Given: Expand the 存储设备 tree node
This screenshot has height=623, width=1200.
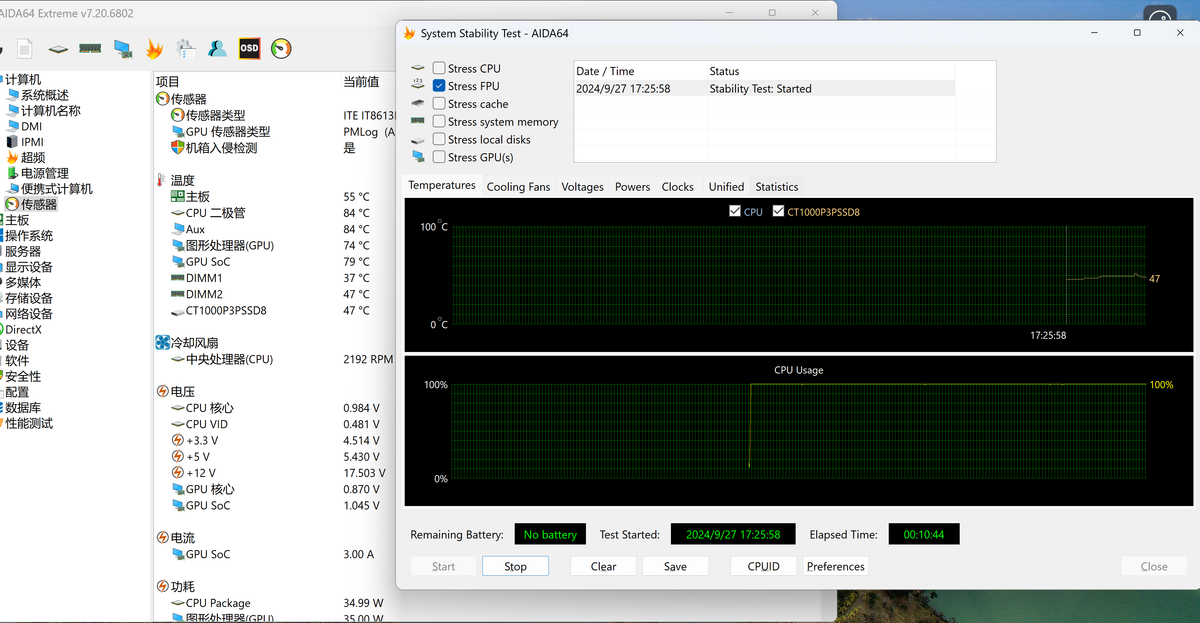Looking at the screenshot, I should [29, 298].
